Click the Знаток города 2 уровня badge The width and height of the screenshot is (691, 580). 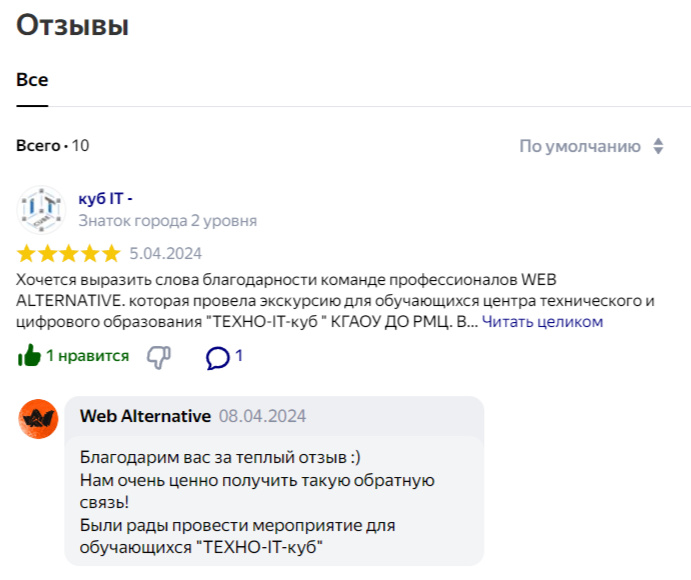(168, 221)
